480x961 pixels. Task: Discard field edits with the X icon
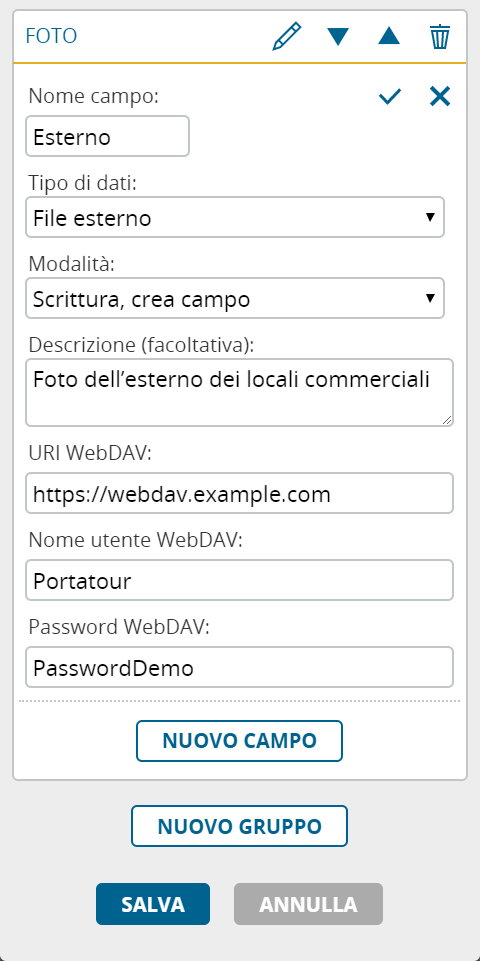coord(440,96)
